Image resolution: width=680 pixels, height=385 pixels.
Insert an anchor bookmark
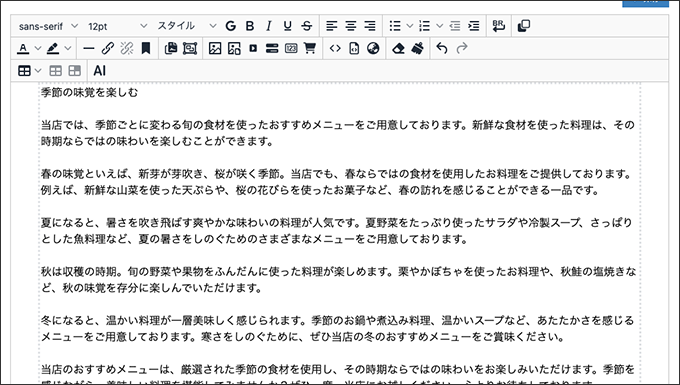(146, 49)
